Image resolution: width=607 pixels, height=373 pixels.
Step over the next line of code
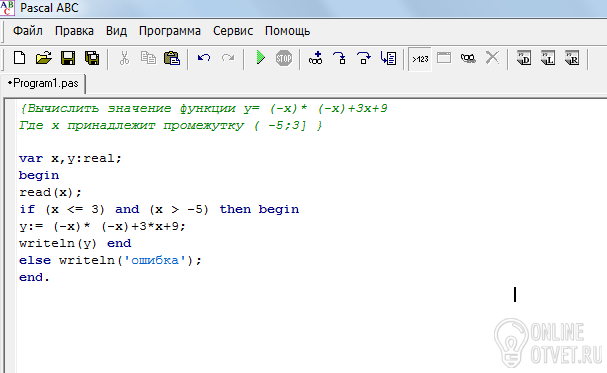pos(364,58)
